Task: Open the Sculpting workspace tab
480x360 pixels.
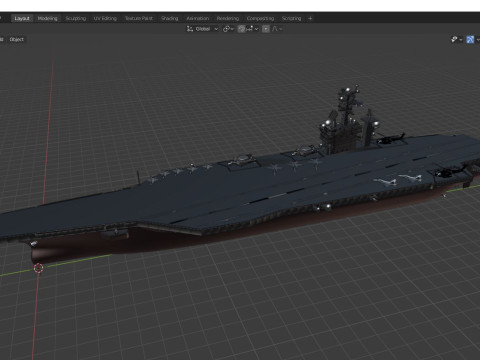Action: [76, 18]
